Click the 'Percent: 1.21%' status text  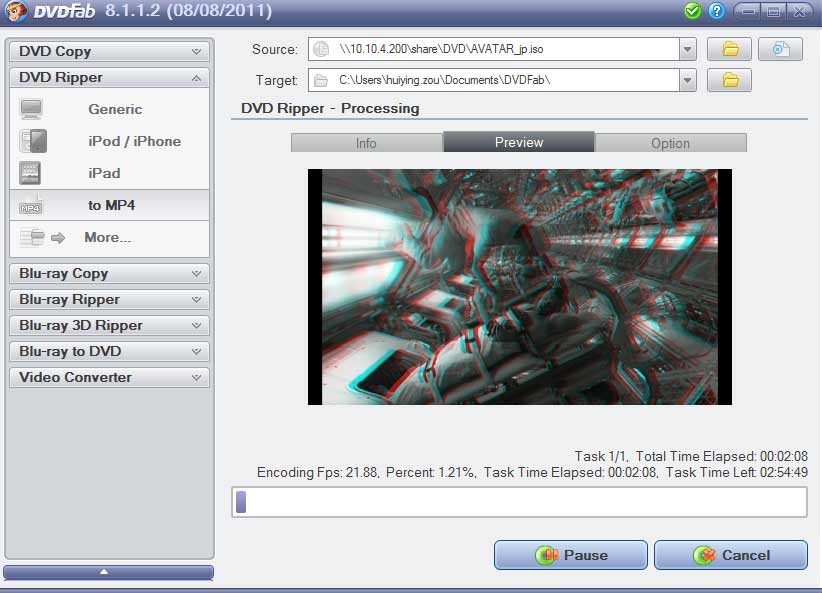click(430, 472)
